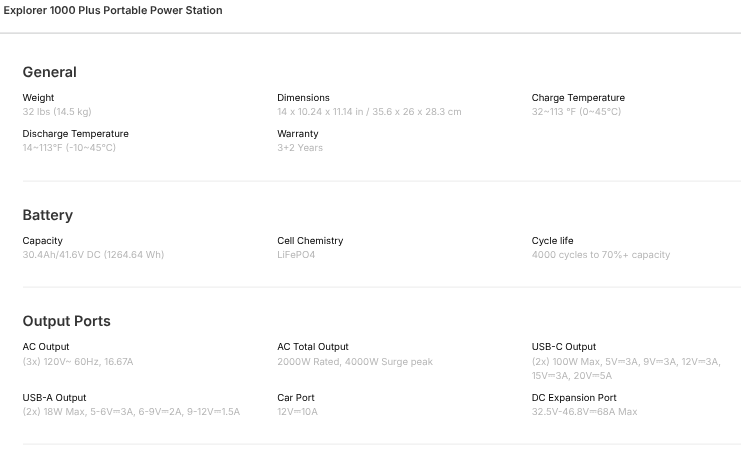Click the Car Port label
Screen dimensions: 741x468
[x=296, y=398]
